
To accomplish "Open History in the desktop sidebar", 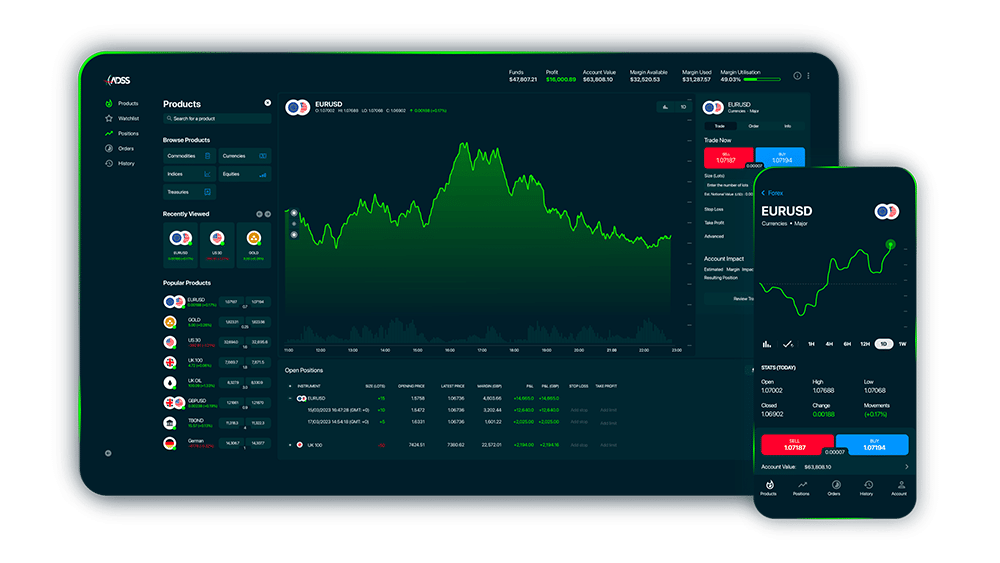I will (125, 163).
